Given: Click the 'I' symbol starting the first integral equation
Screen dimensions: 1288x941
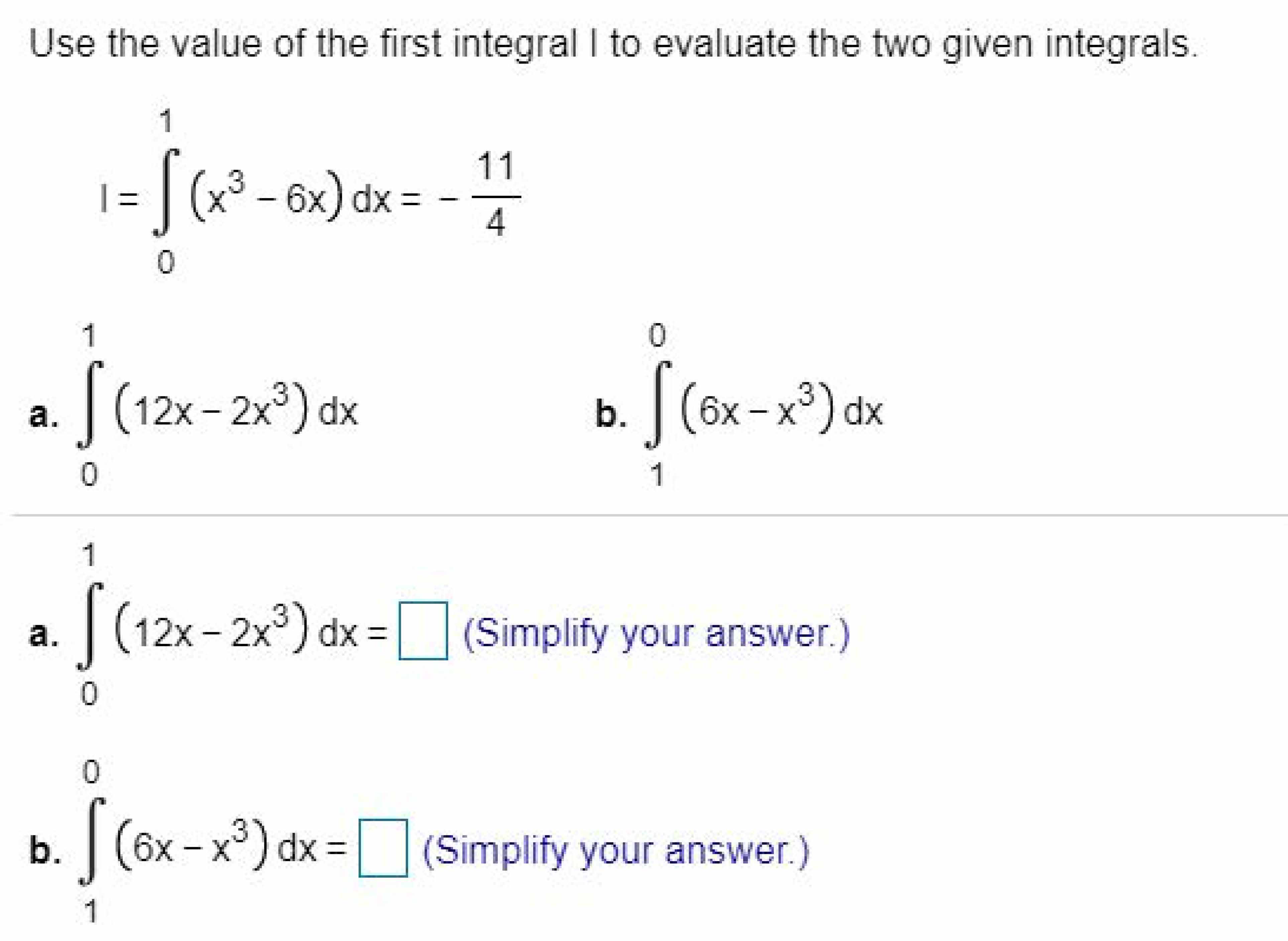Looking at the screenshot, I should [103, 200].
